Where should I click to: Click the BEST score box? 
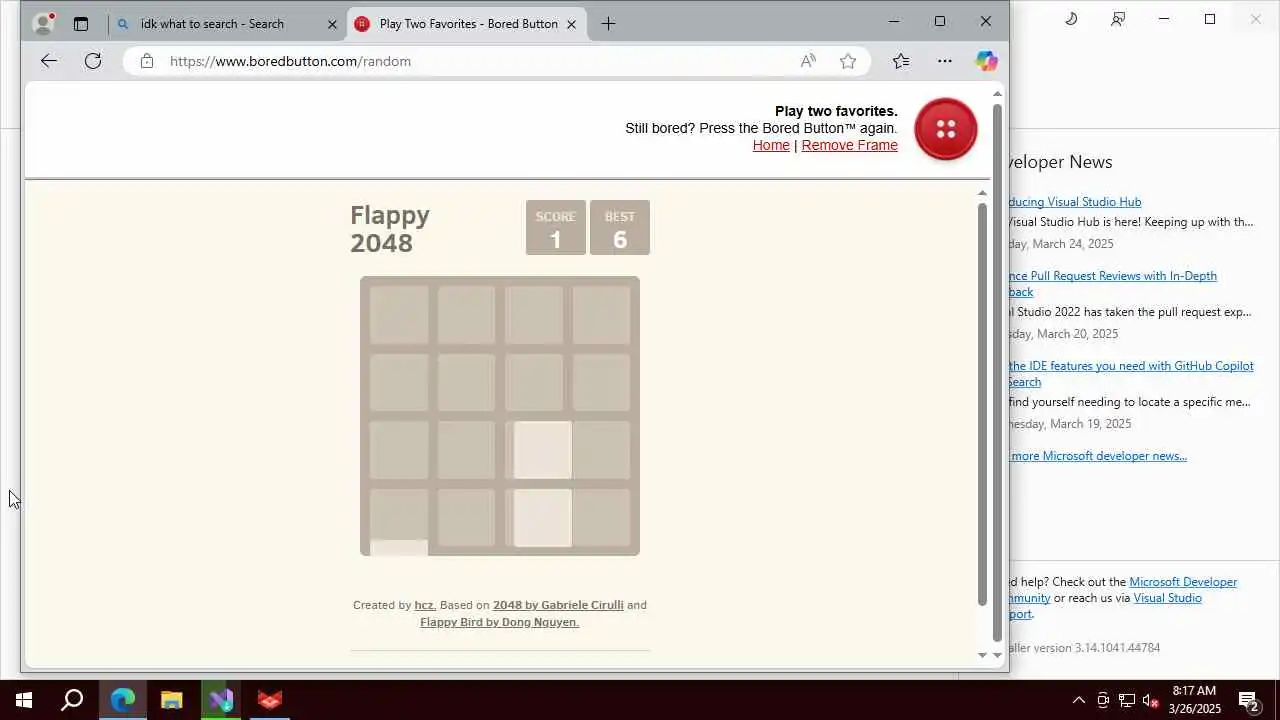pos(620,228)
